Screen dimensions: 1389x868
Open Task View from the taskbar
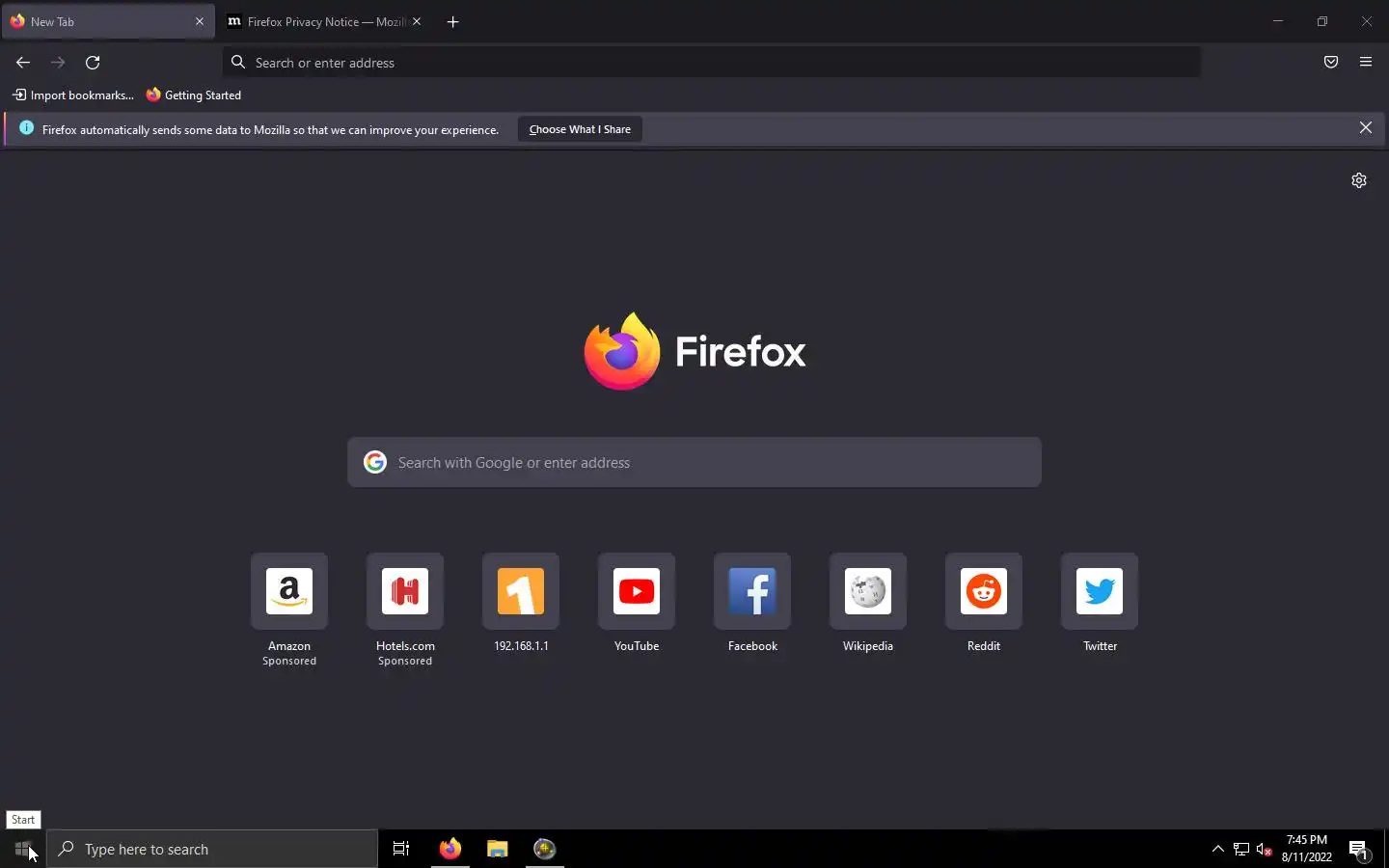tap(401, 849)
